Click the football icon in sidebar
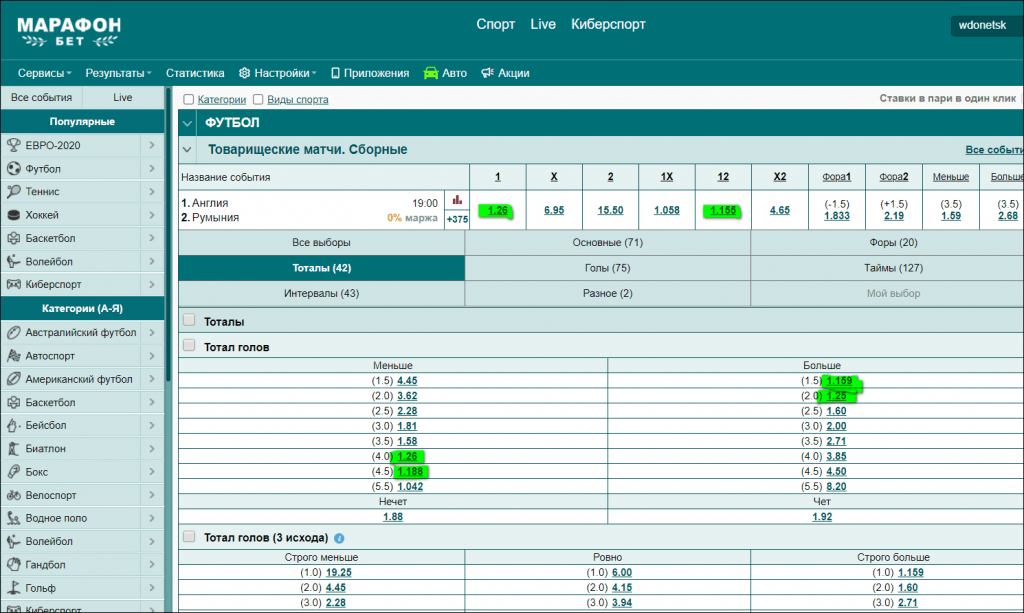1024x613 pixels. coord(14,169)
